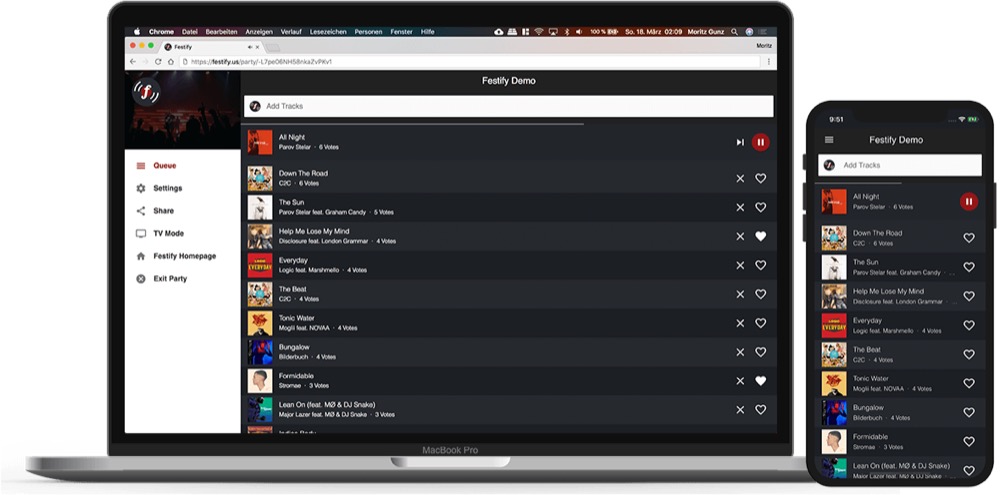
Task: Open the Lesezeichen menu
Action: (328, 32)
